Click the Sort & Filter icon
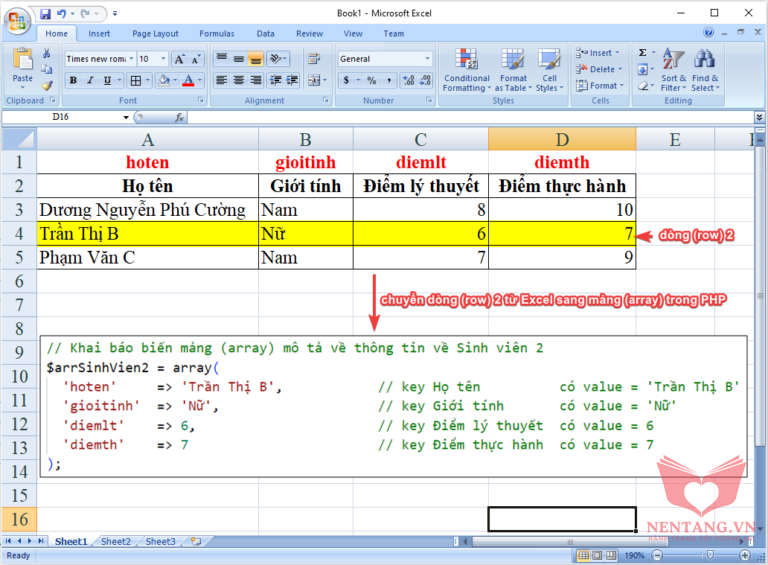Image resolution: width=768 pixels, height=565 pixels. pos(674,69)
